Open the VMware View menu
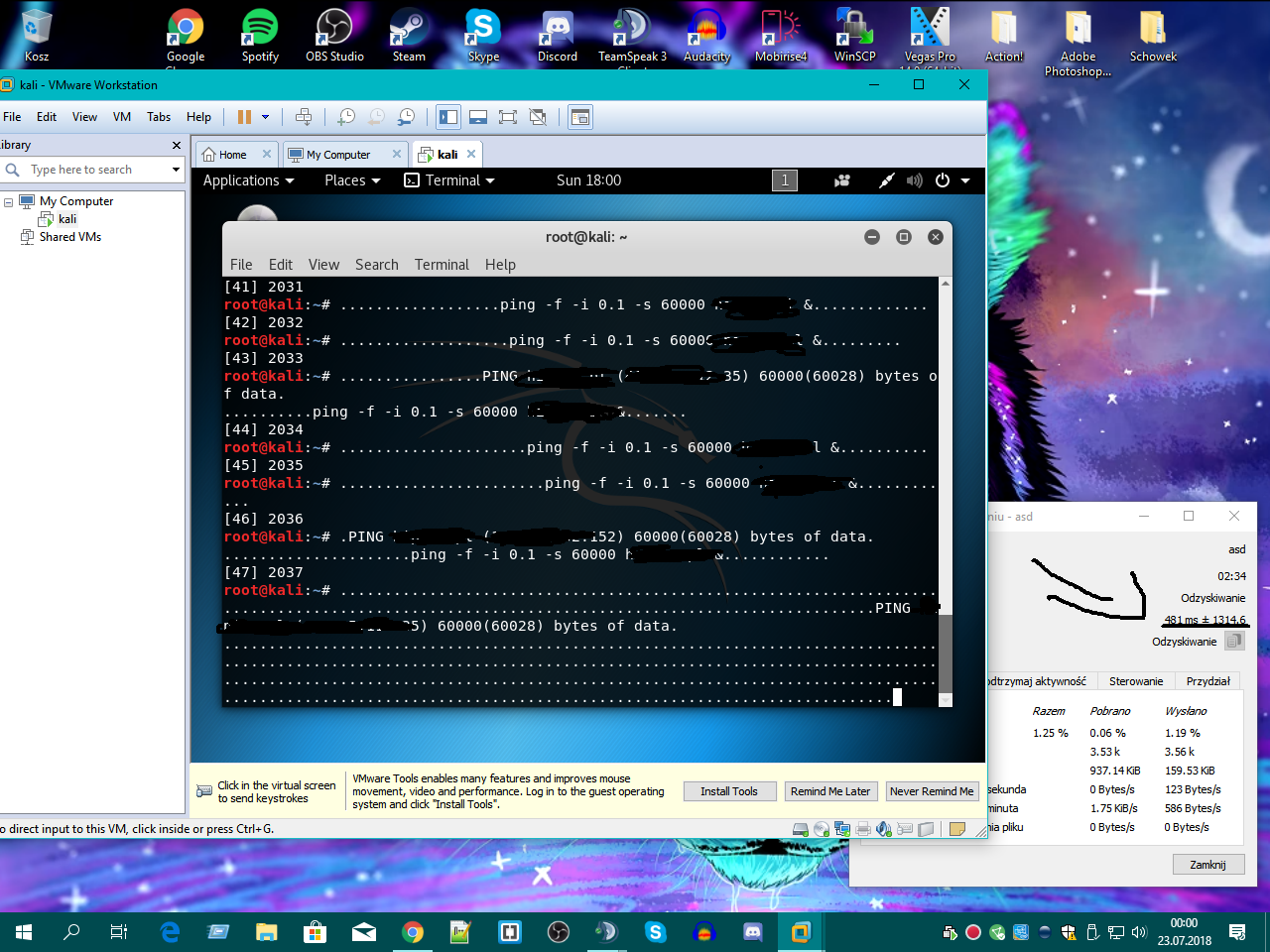The image size is (1270, 952). (x=84, y=117)
